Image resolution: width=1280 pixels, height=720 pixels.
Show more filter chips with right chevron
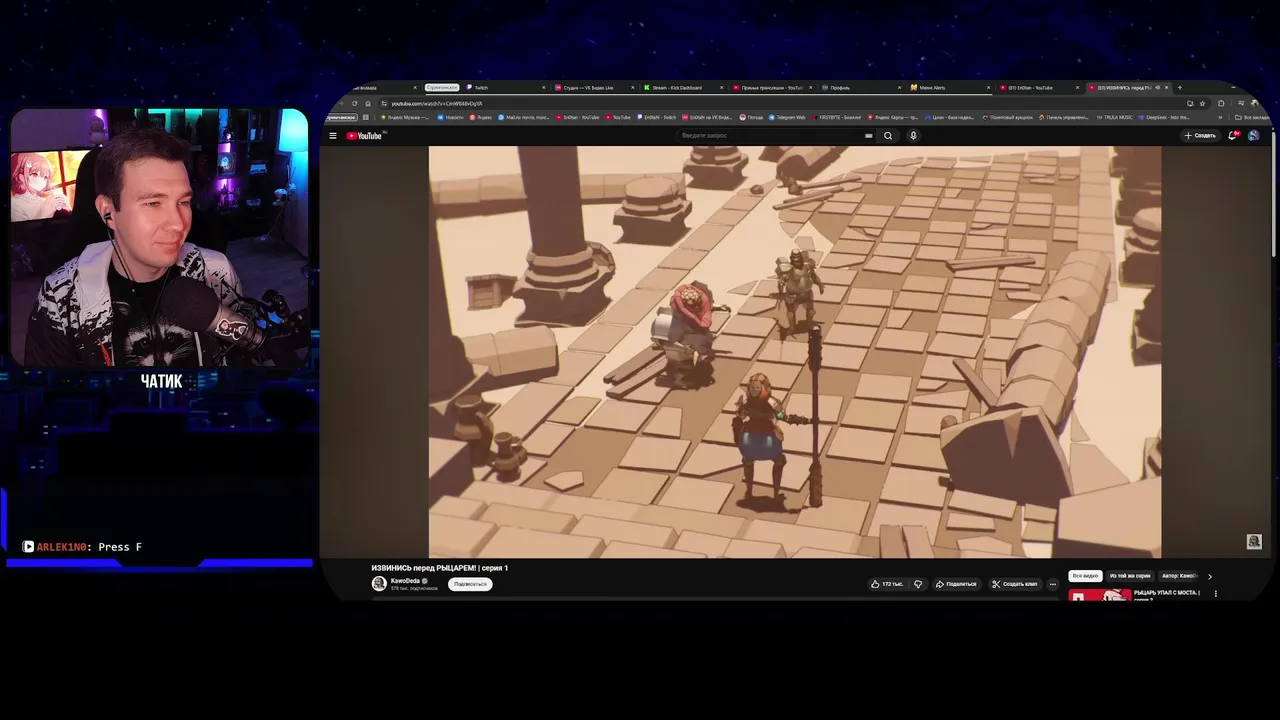click(x=1210, y=576)
